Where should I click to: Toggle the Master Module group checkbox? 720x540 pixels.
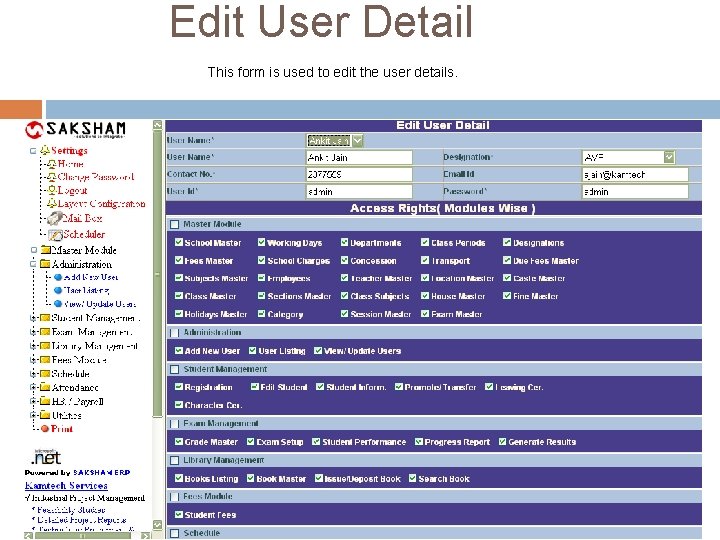point(174,224)
